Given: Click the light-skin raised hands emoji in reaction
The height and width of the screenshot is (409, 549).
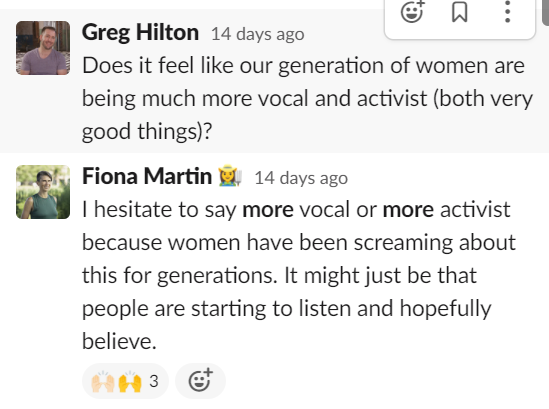Looking at the screenshot, I should pos(103,381).
